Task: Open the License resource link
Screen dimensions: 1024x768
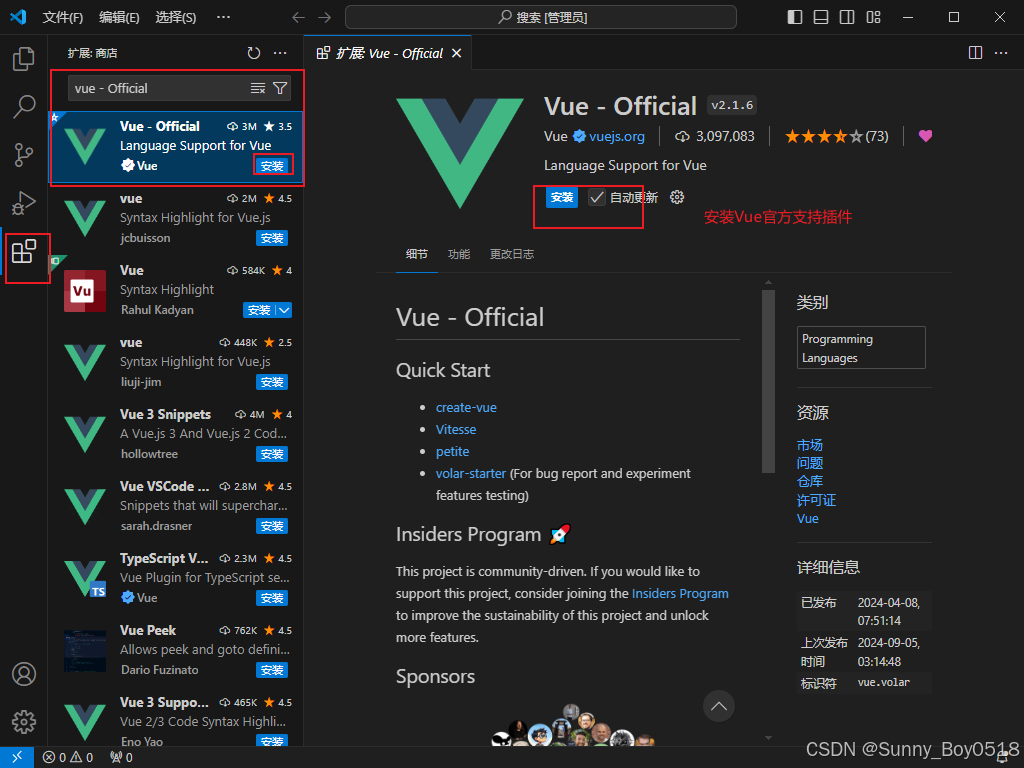Action: pos(816,500)
